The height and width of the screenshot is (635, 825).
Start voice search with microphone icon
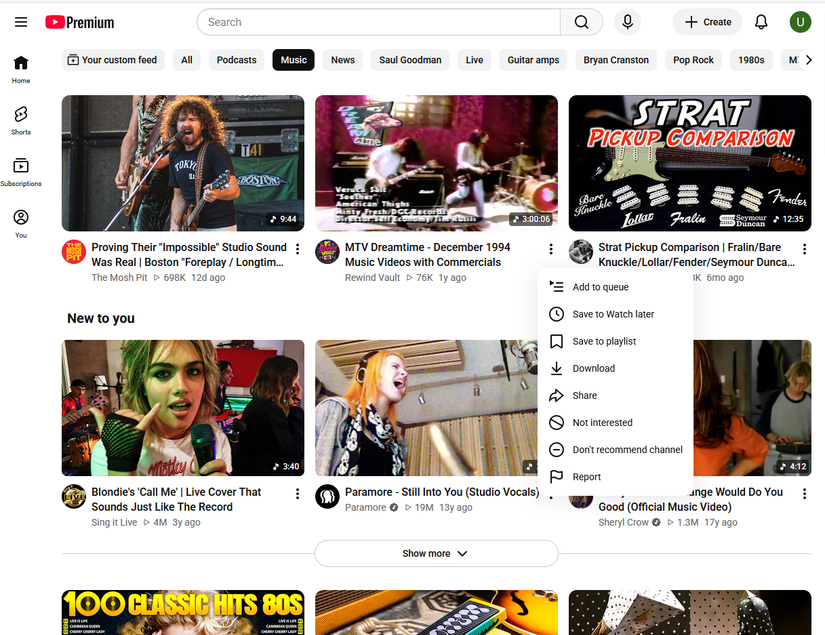[x=627, y=22]
